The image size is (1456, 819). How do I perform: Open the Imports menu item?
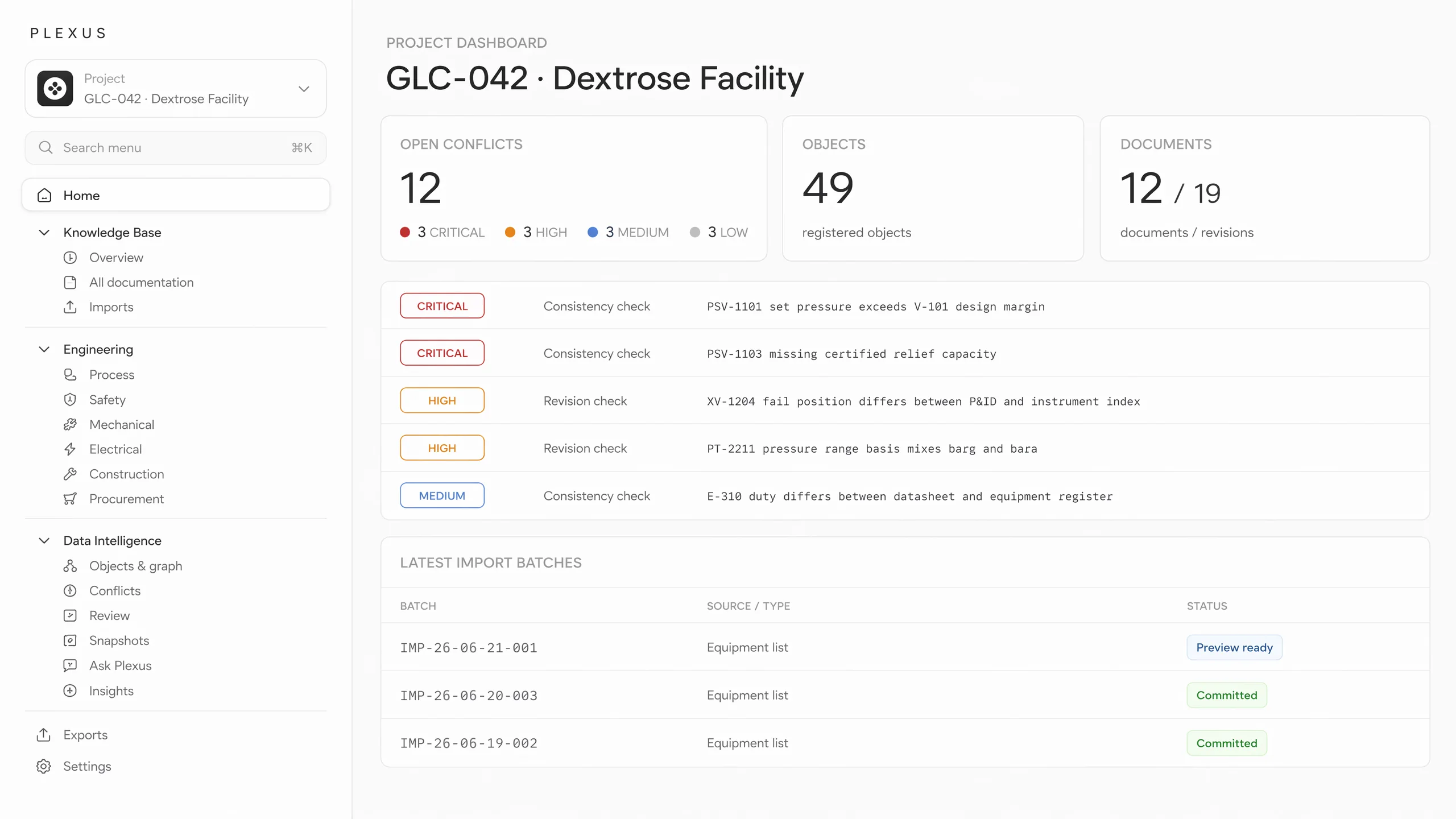pos(111,307)
